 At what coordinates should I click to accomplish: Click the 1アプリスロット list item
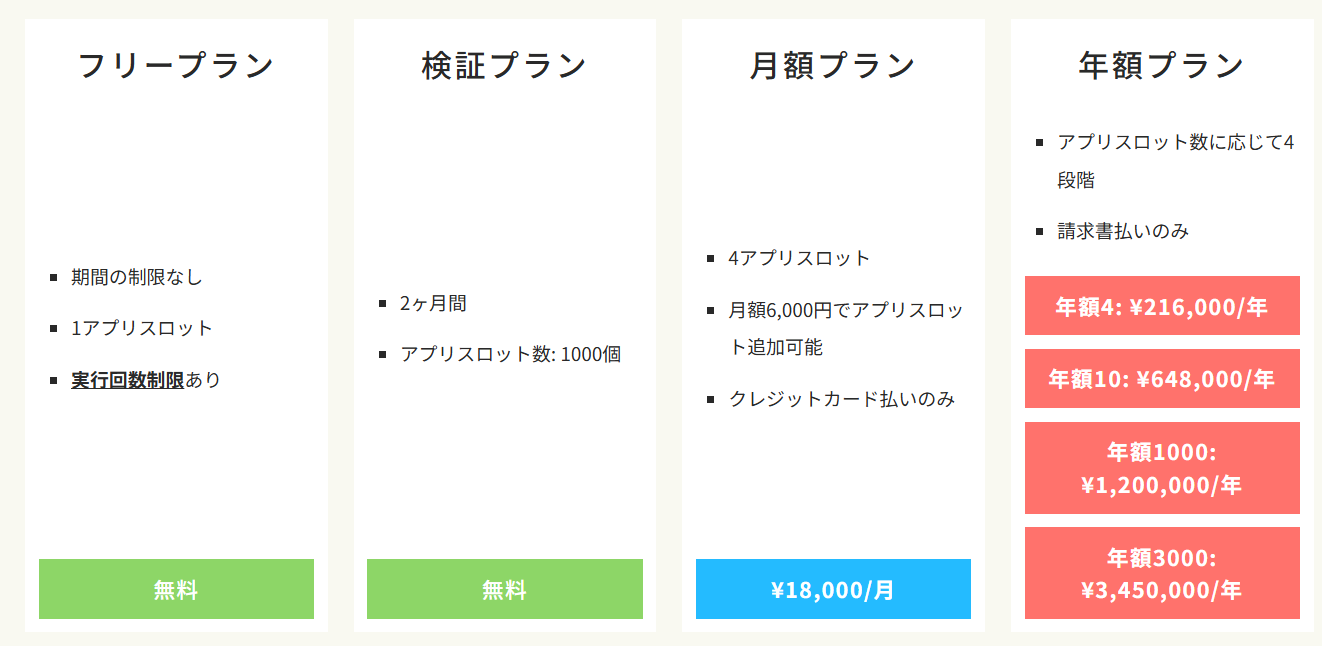pos(142,328)
